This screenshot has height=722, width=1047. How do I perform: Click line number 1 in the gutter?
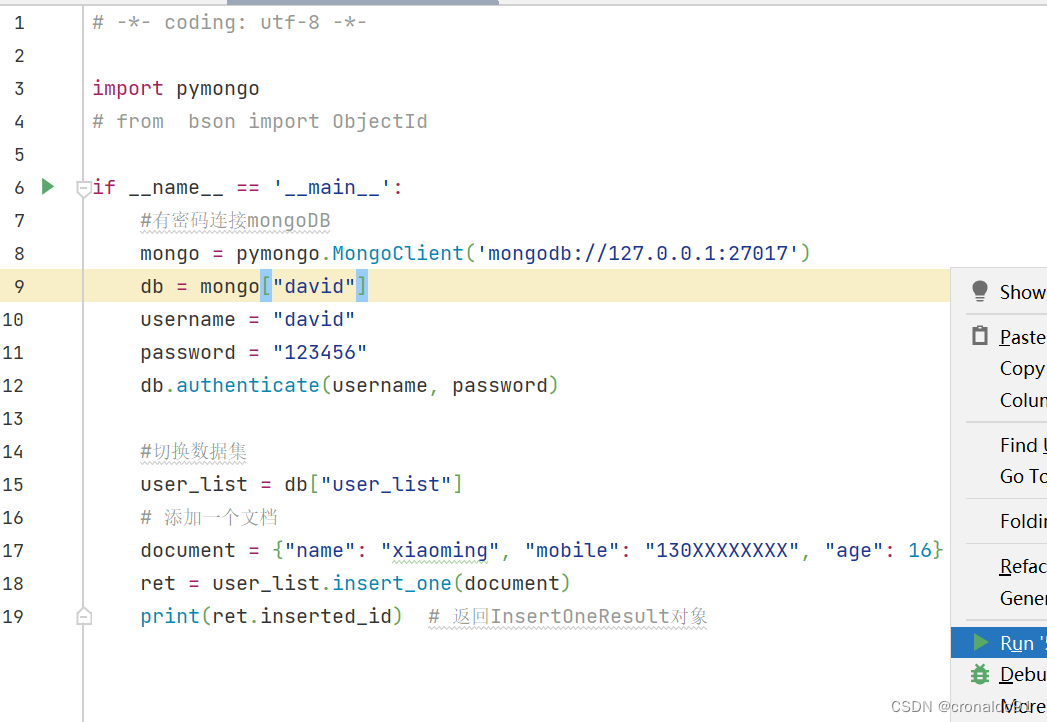(x=19, y=23)
